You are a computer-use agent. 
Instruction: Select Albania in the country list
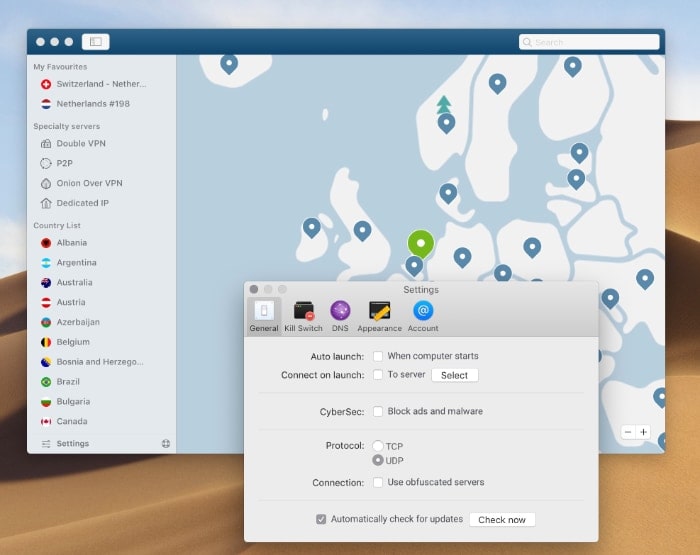(x=72, y=243)
